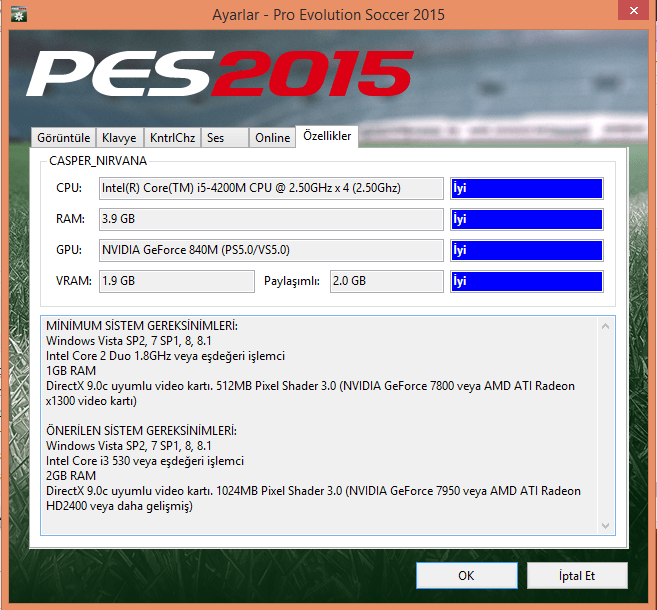Click the settings app icon in title bar
This screenshot has width=657, height=610.
pos(19,15)
